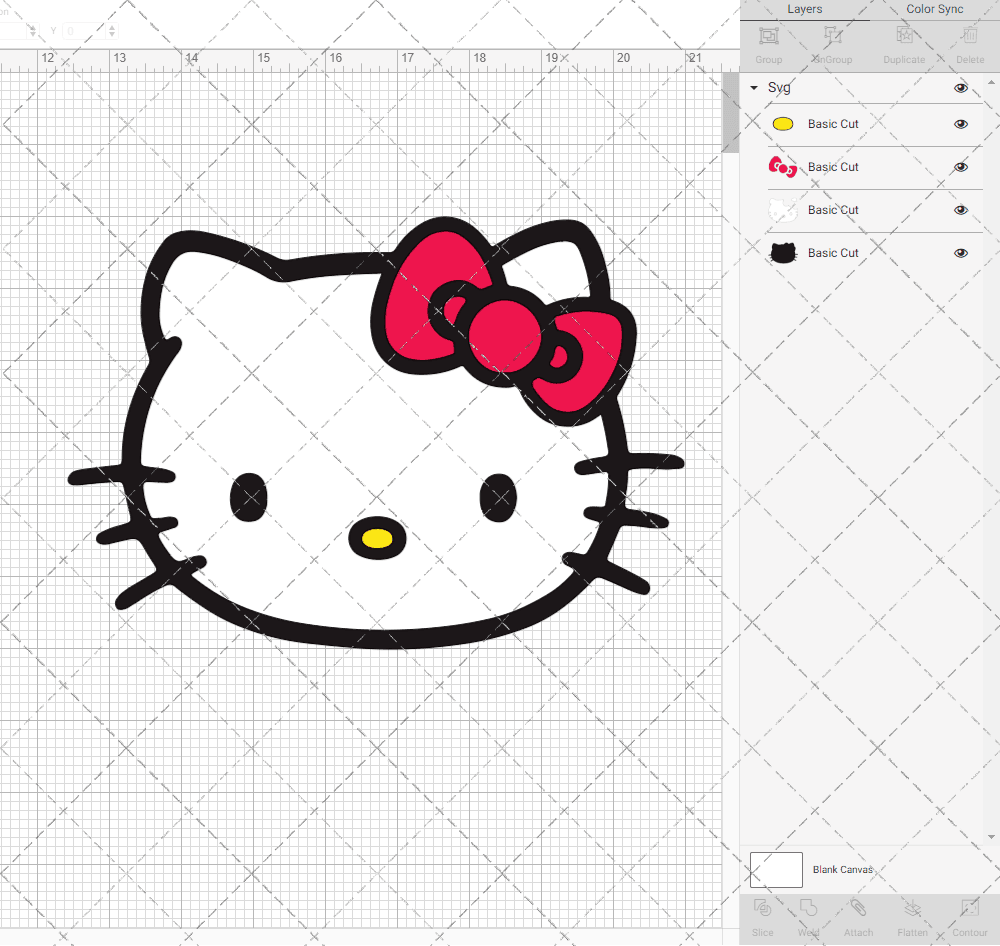Click the red bow on the canvas
Viewport: 1000px width, 946px height.
tap(504, 321)
